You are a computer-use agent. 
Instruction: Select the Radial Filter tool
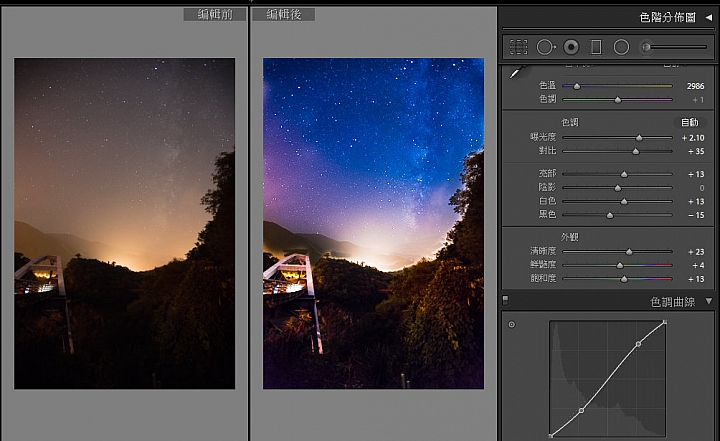(621, 47)
